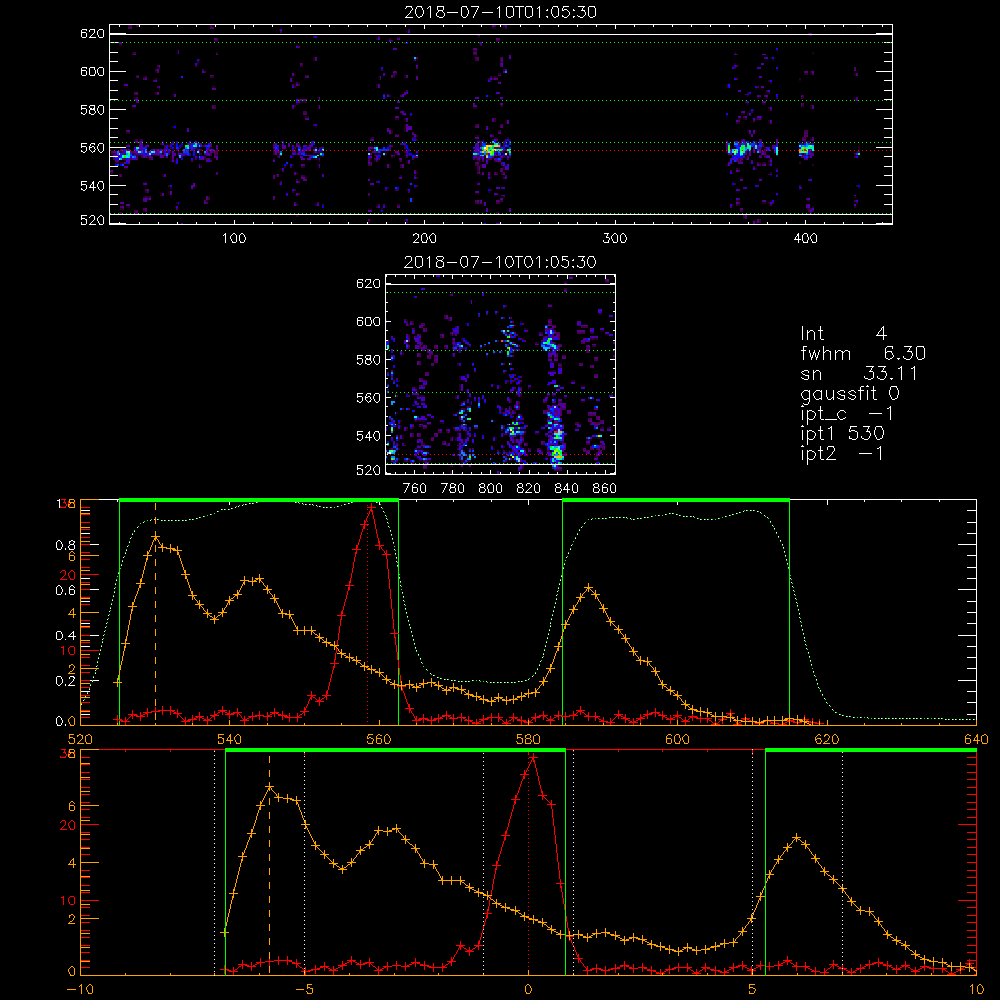Select the 'ipt1 530' readout line
This screenshot has height=1000, width=1000.
pyautogui.click(x=842, y=434)
